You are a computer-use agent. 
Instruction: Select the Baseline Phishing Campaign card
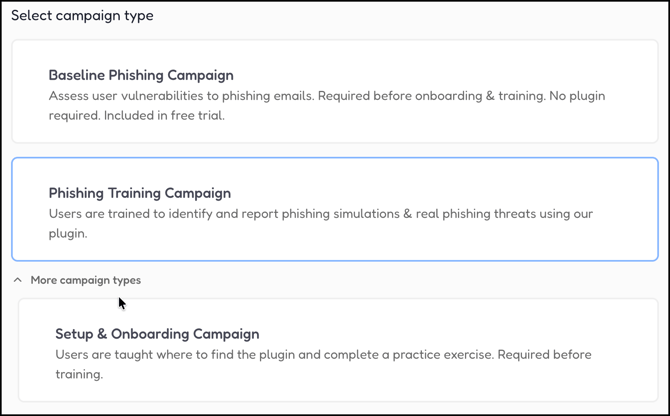pyautogui.click(x=334, y=92)
